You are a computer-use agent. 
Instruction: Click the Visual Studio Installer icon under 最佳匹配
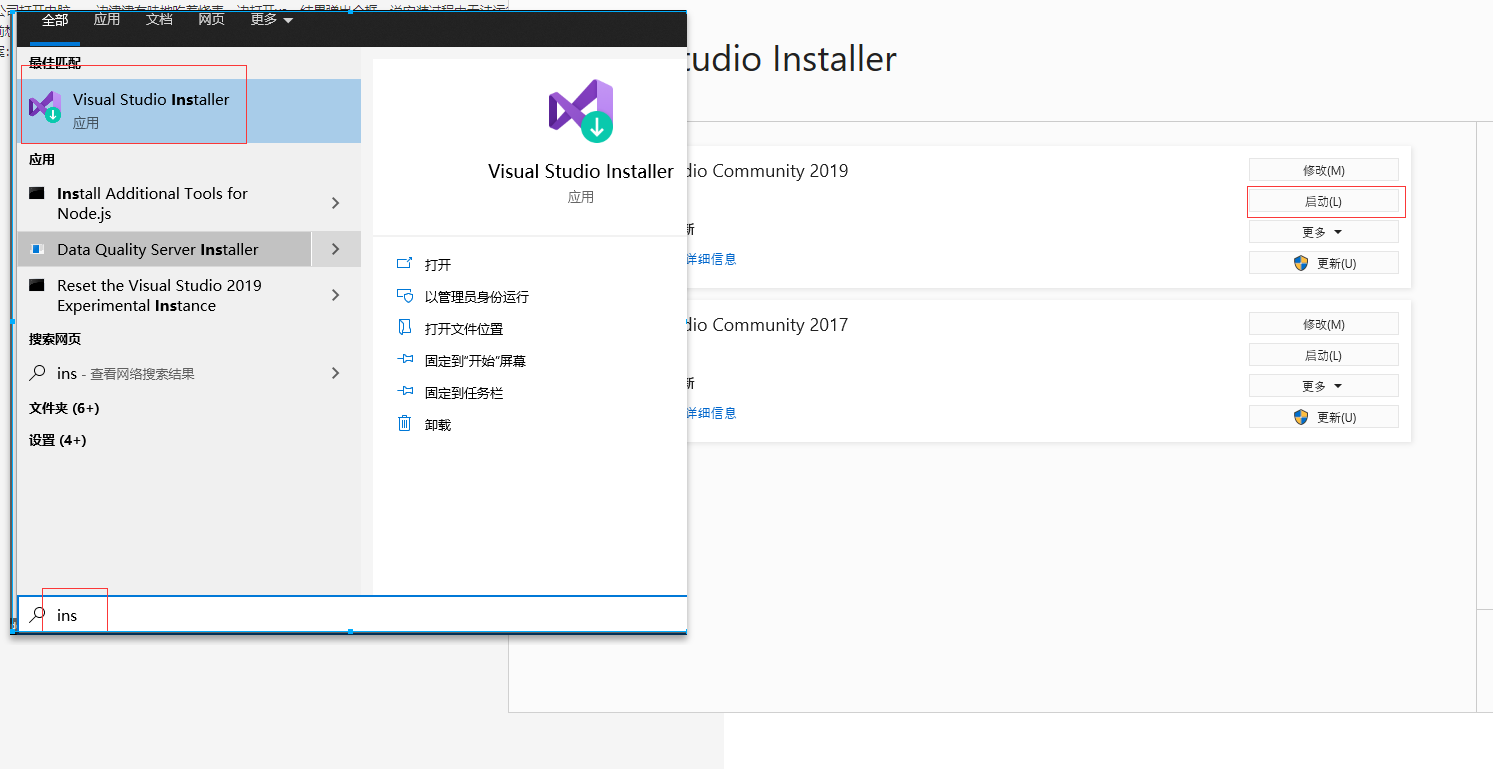[x=45, y=106]
